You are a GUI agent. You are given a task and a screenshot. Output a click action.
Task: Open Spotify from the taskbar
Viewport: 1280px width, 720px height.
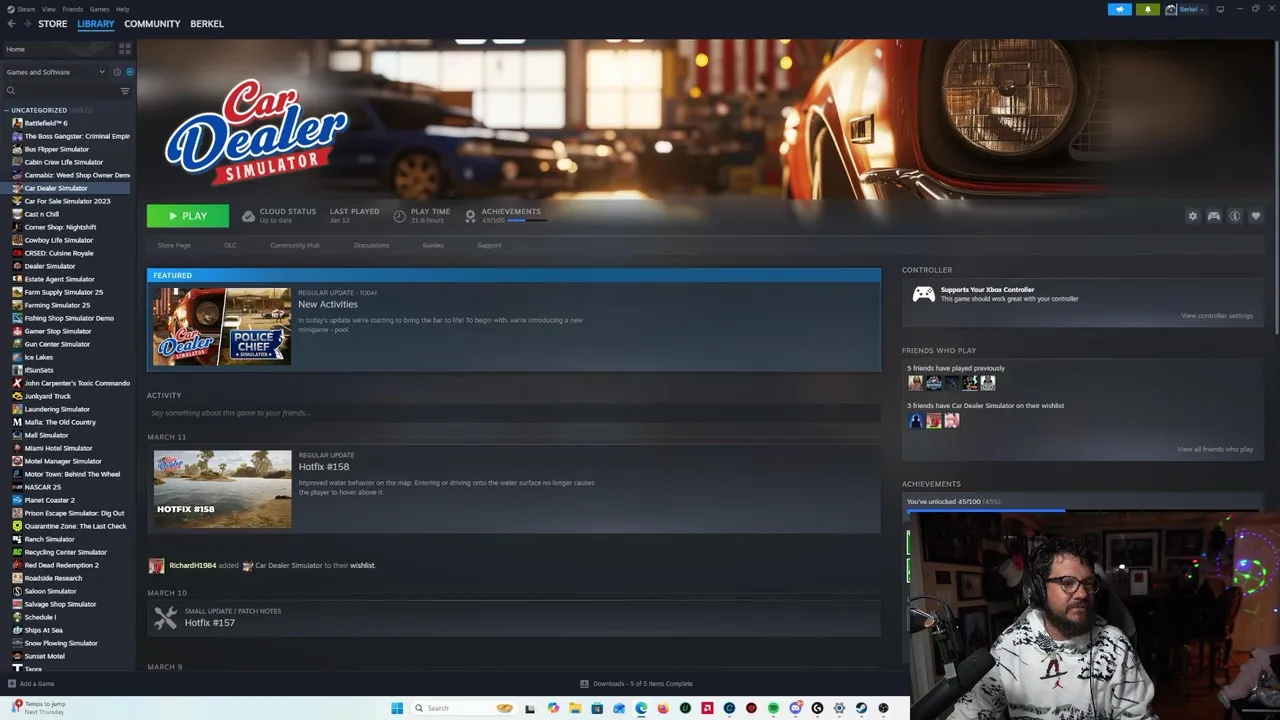click(x=773, y=708)
